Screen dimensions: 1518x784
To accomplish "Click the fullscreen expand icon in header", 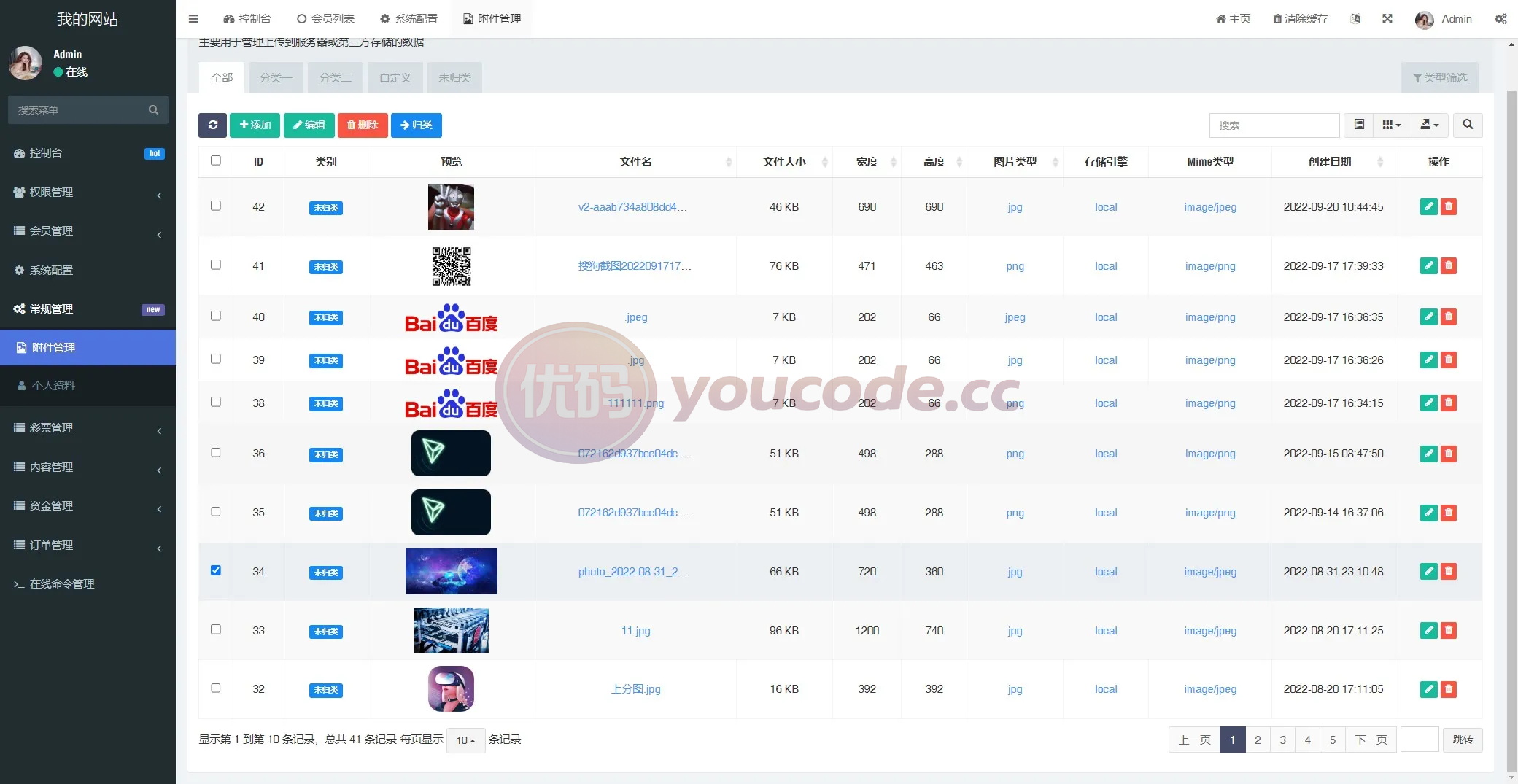I will click(1387, 19).
